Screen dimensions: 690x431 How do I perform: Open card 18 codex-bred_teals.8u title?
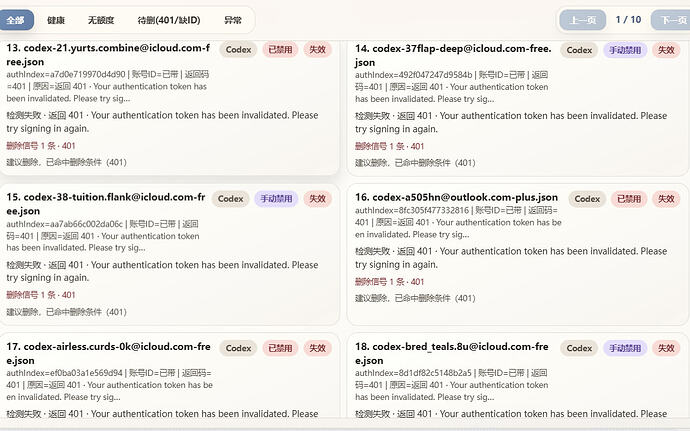tap(452, 353)
